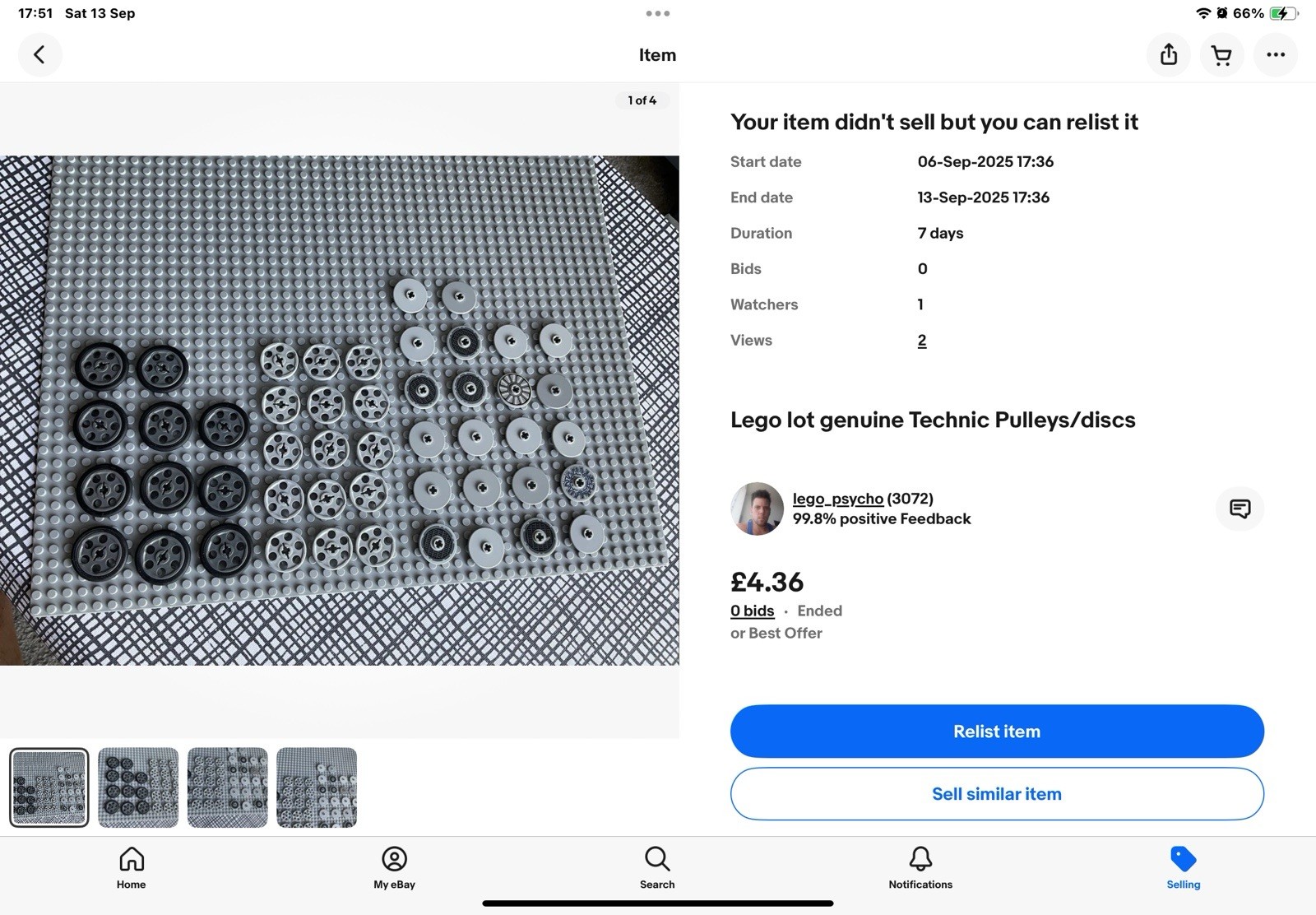The image size is (1316, 915).
Task: Open the share sheet icon
Action: 1169,55
